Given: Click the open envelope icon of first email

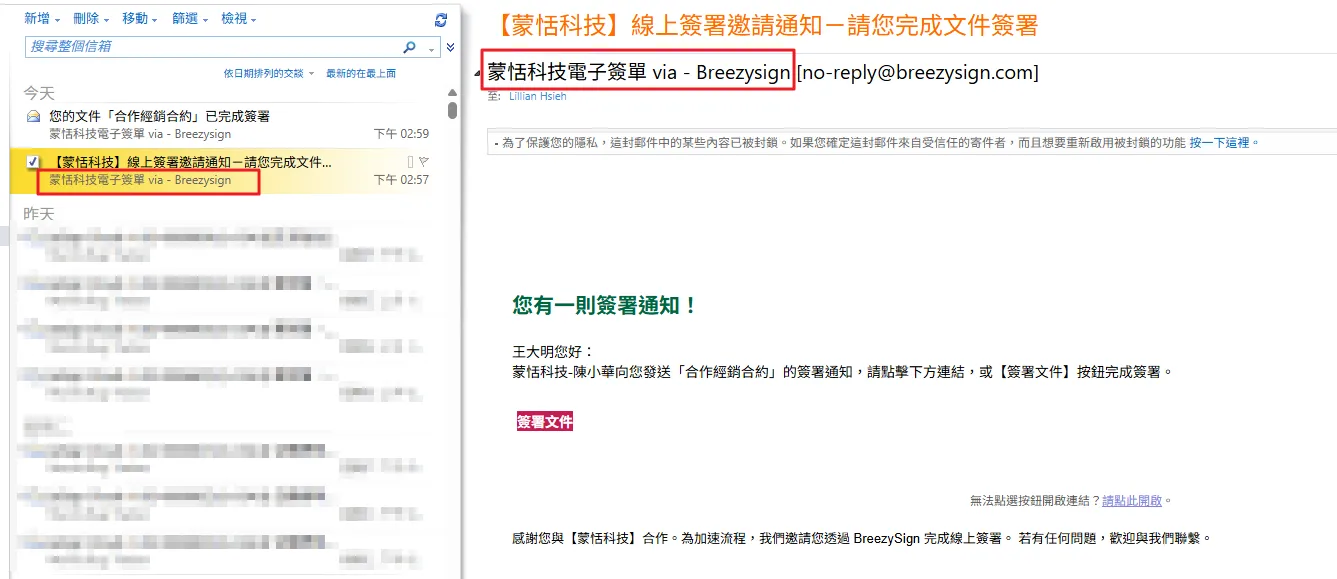Looking at the screenshot, I should [x=33, y=117].
